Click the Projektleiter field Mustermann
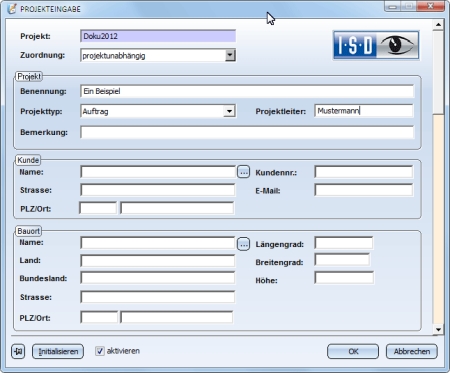 364,111
